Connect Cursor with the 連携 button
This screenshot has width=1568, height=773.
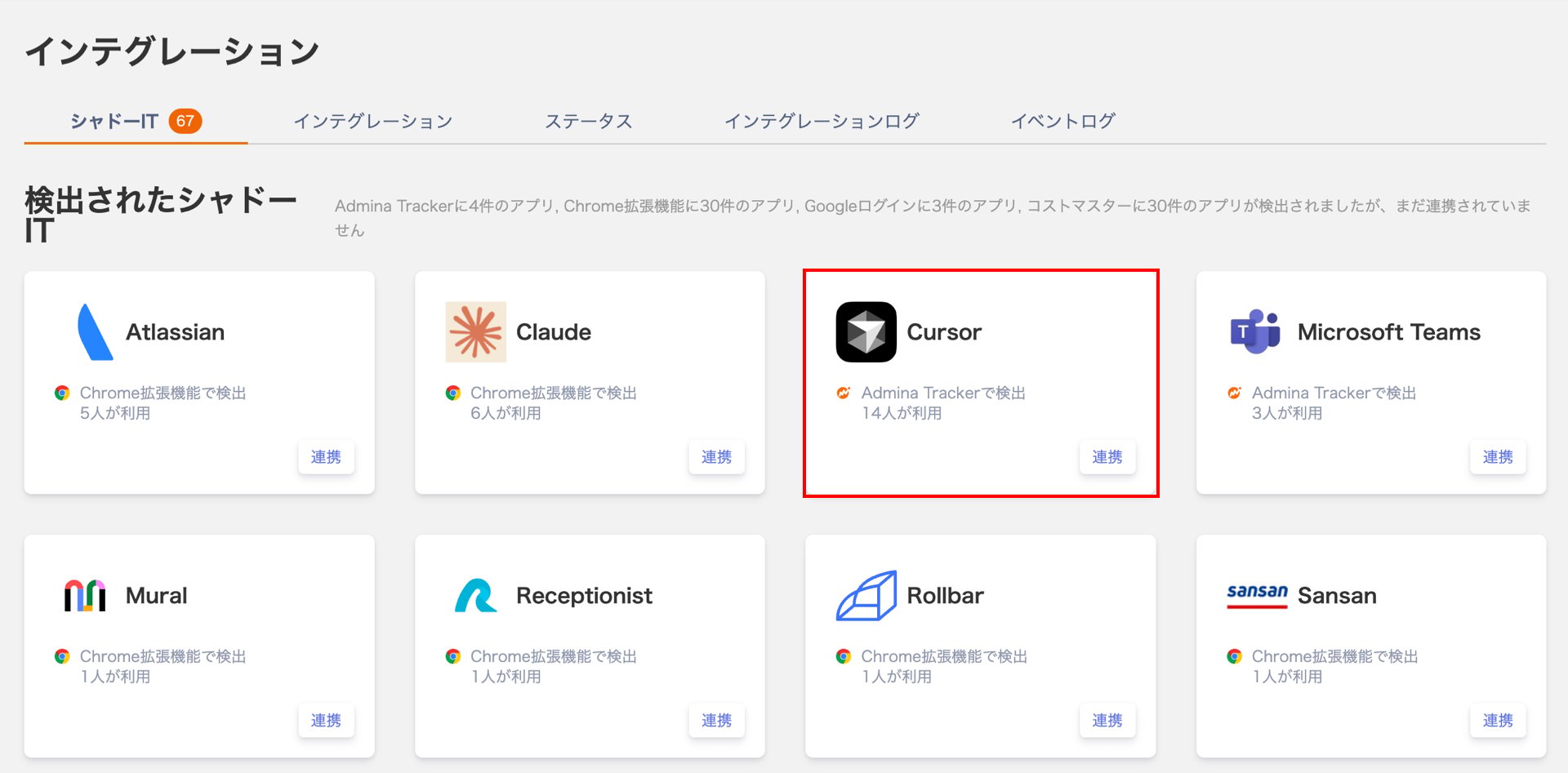pyautogui.click(x=1107, y=457)
